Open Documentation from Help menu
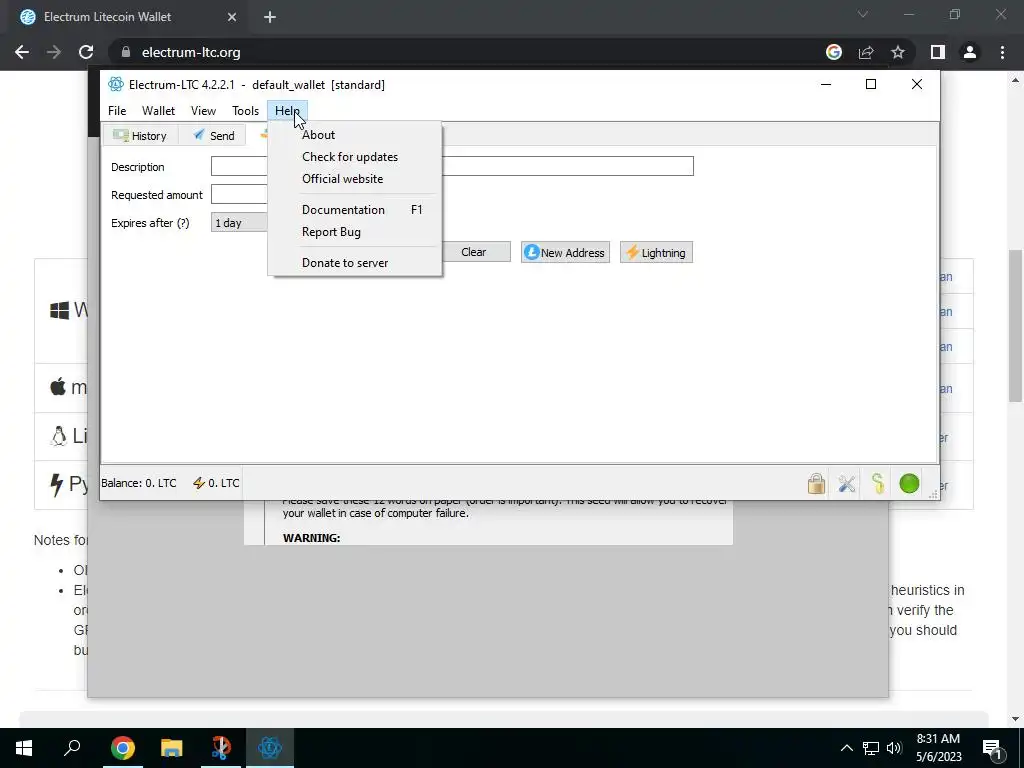1024x768 pixels. [x=355, y=210]
